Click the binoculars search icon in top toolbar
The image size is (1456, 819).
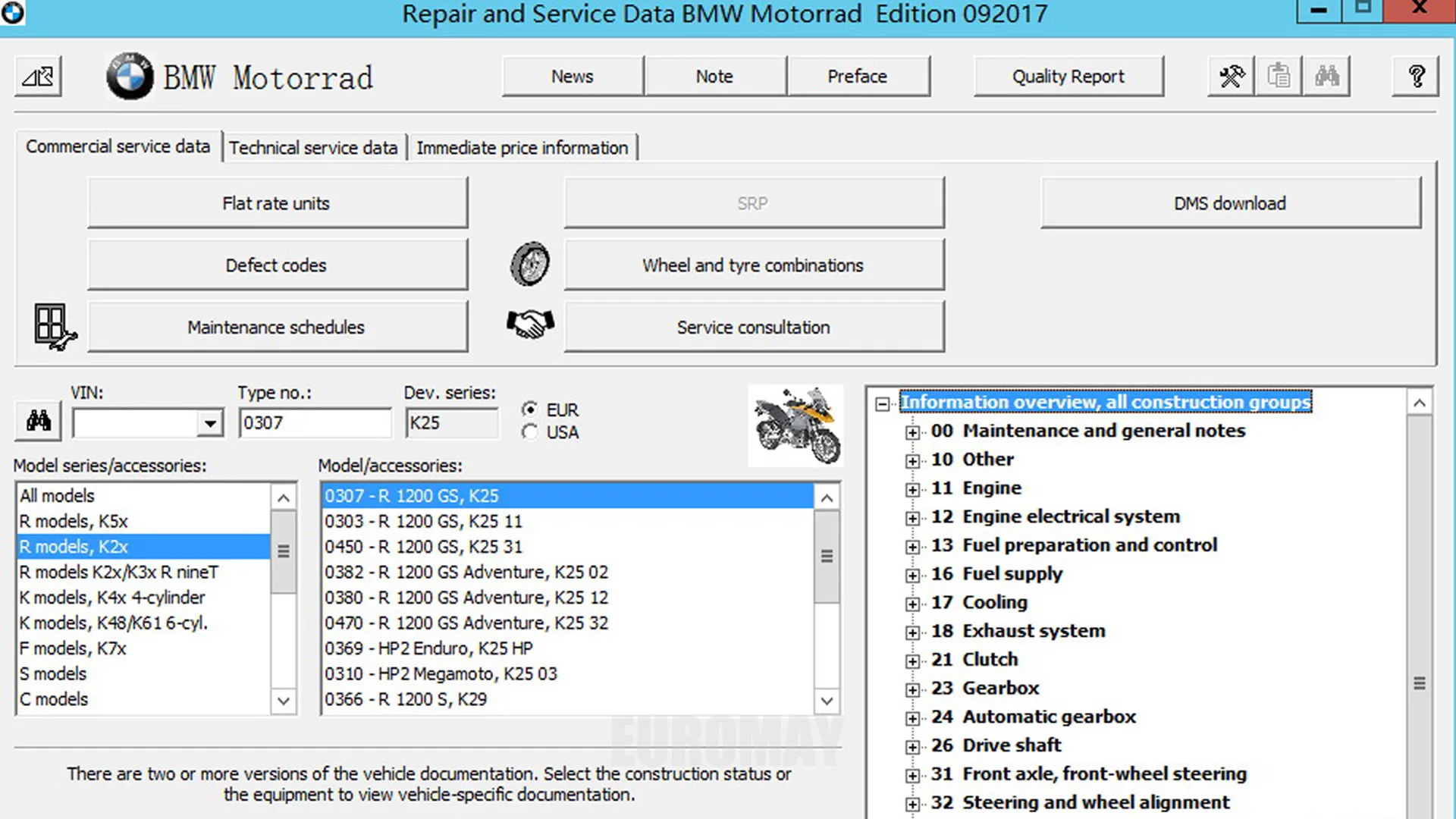[1326, 77]
